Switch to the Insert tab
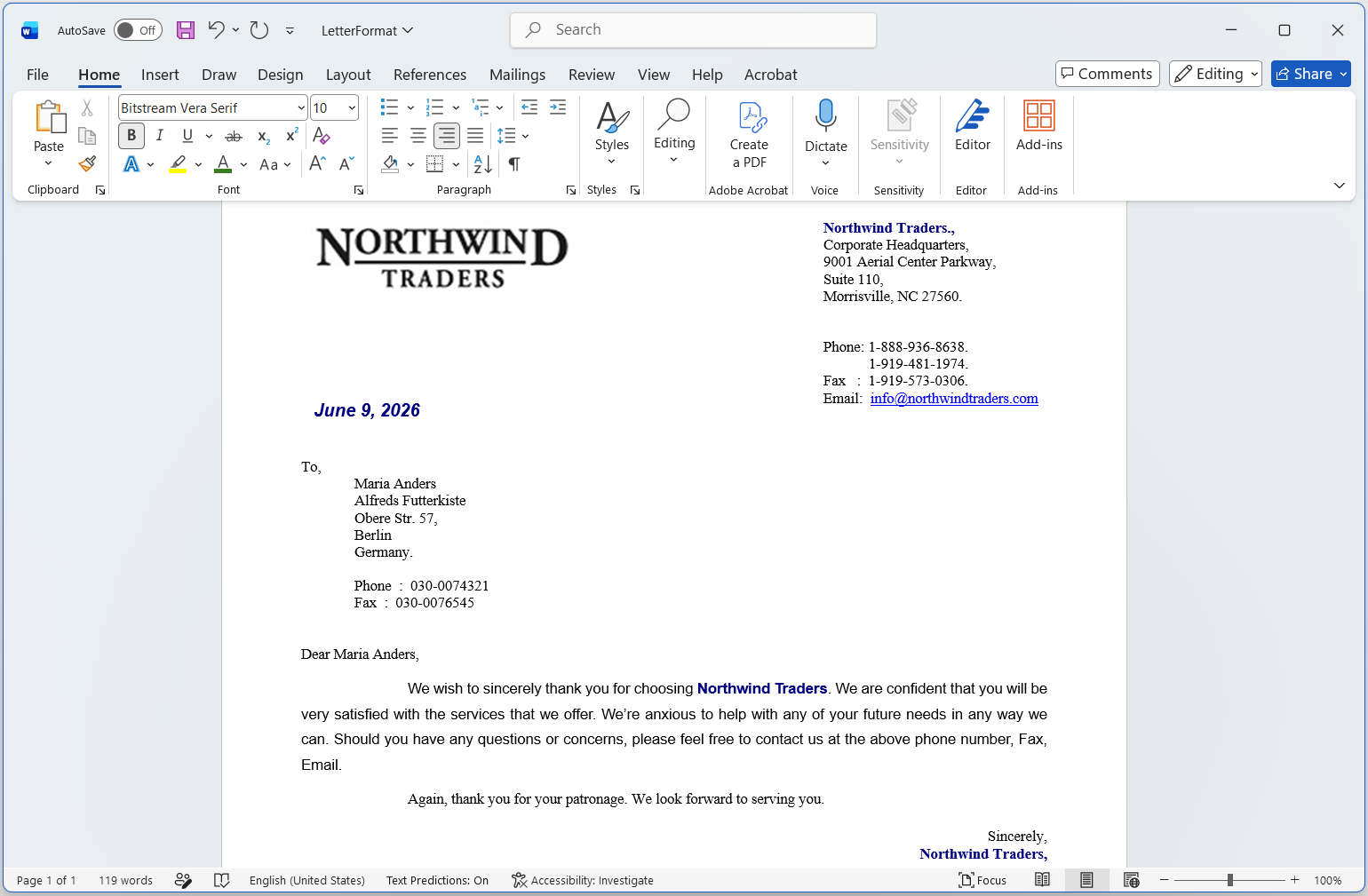This screenshot has width=1368, height=896. click(x=160, y=75)
